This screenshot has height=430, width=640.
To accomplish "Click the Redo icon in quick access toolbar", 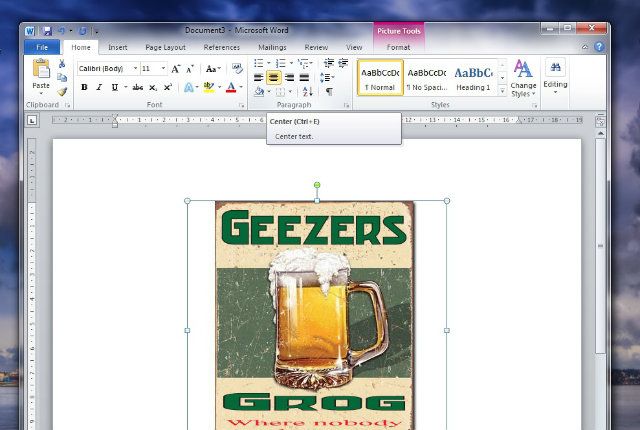I will pos(83,31).
